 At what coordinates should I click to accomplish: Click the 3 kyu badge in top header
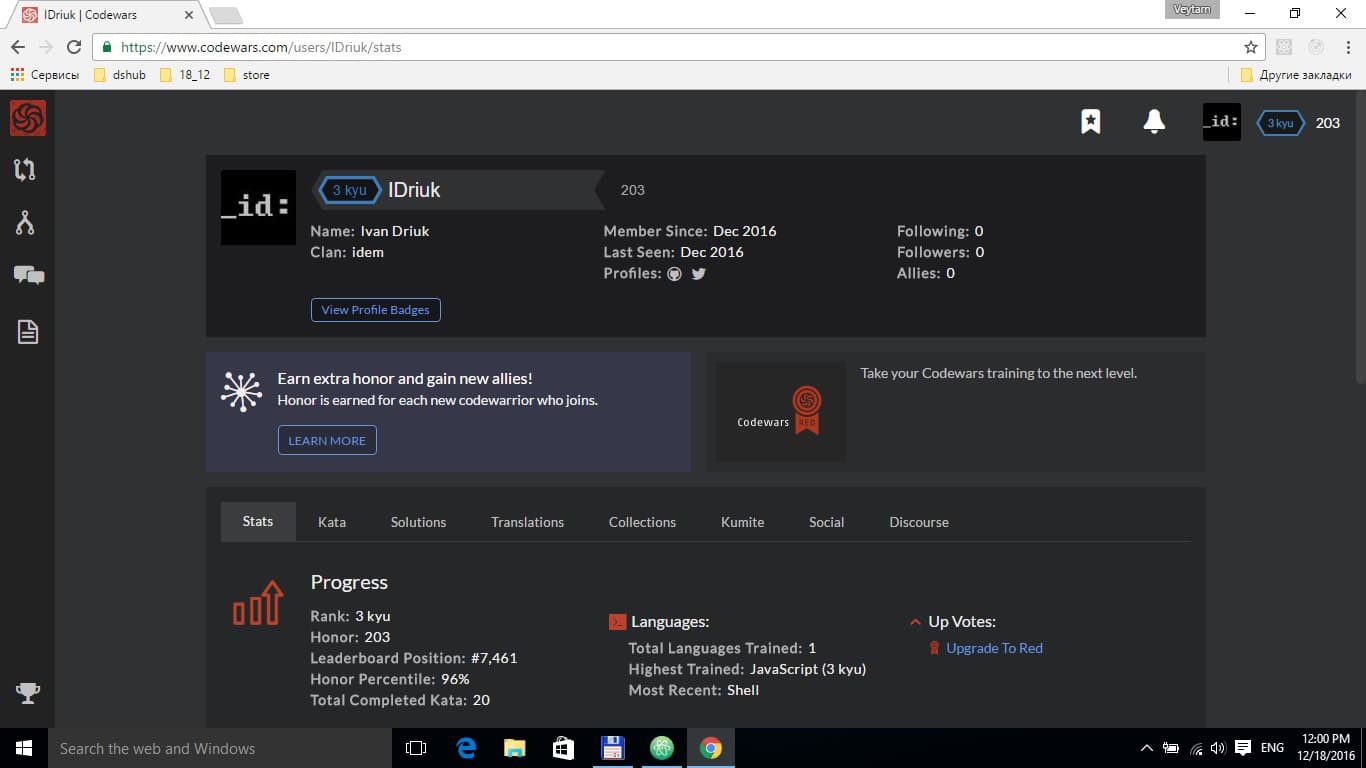[1280, 123]
